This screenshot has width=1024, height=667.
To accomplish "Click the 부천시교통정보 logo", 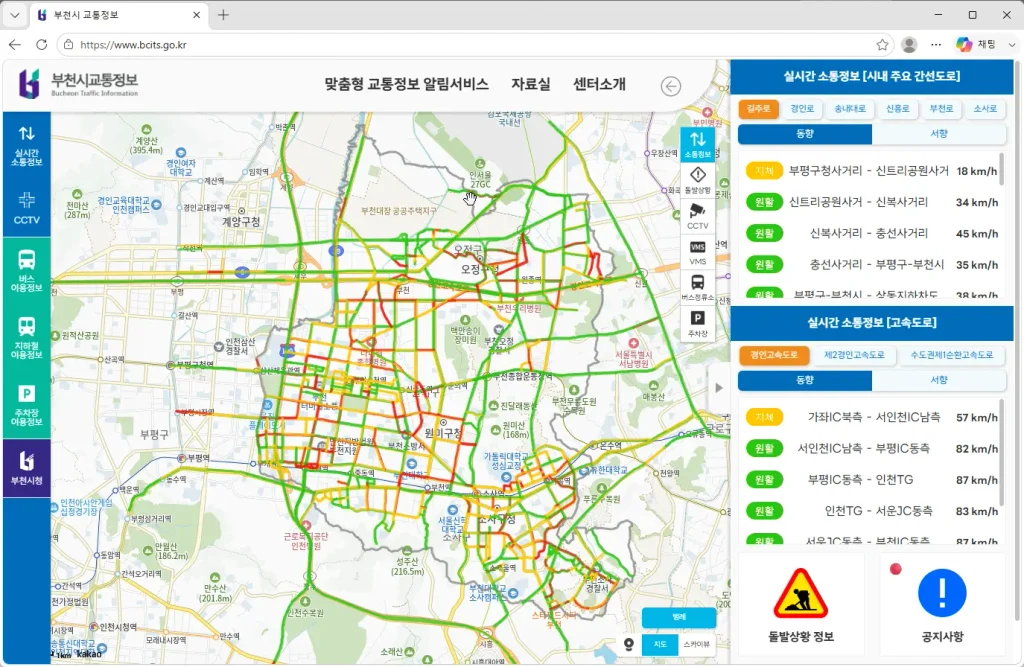I will [x=79, y=84].
